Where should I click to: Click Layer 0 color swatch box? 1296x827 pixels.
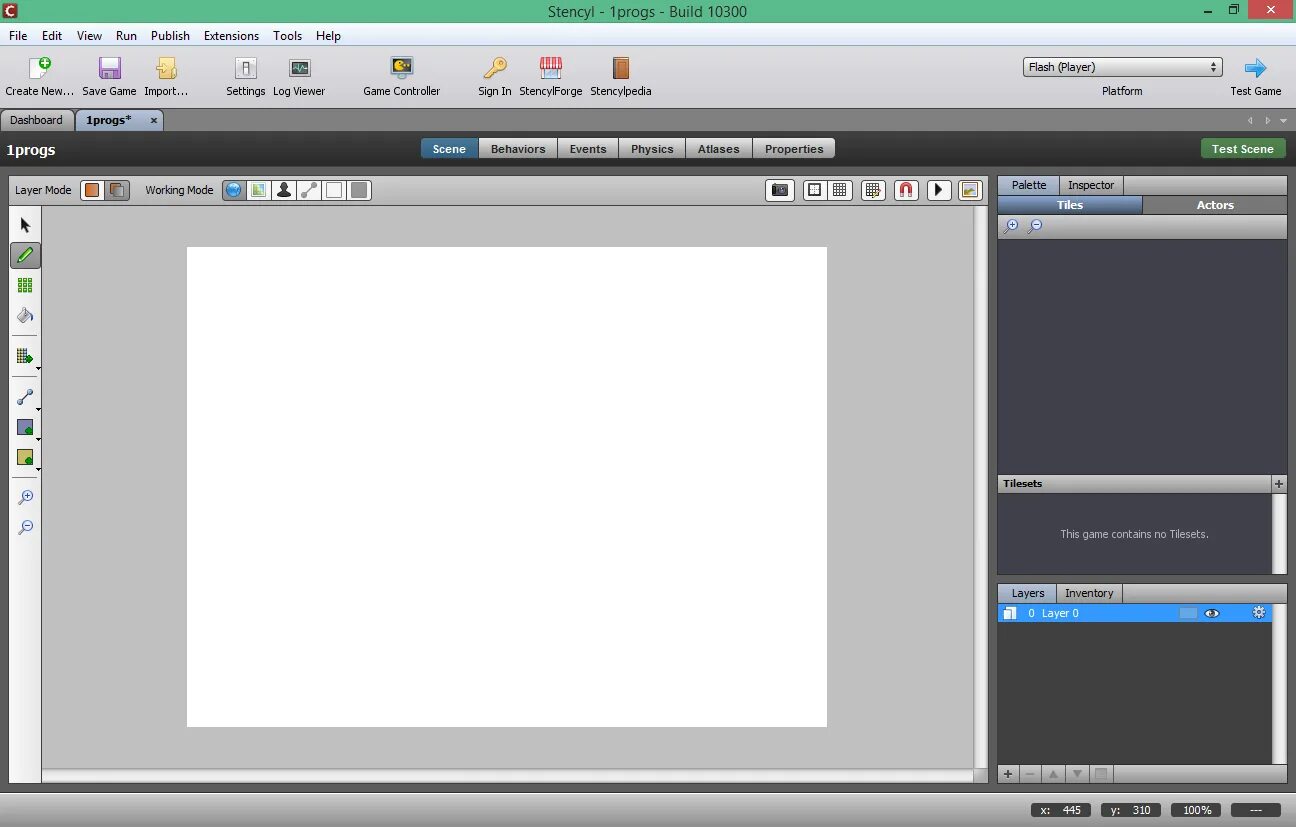point(1188,613)
